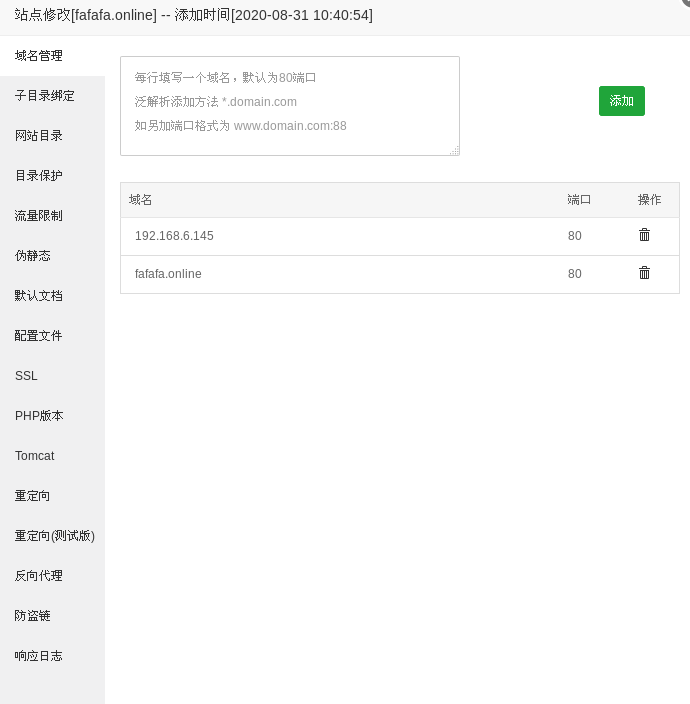The height and width of the screenshot is (704, 690).
Task: Open the 重定向(测试版) tab
Action: [x=52, y=536]
